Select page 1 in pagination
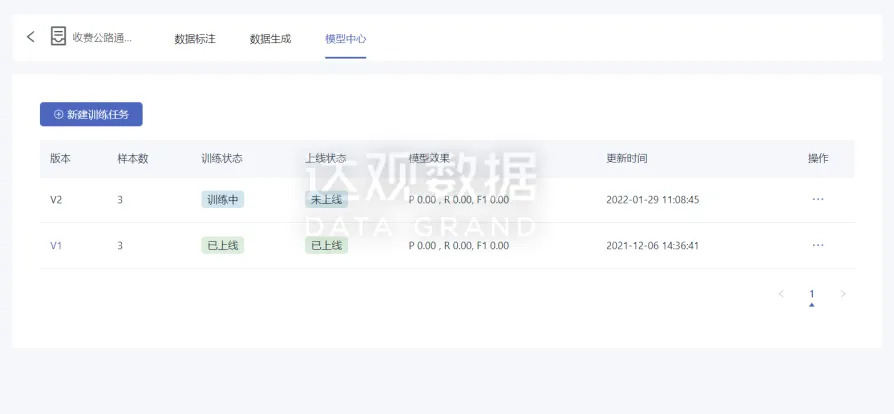 coord(811,294)
